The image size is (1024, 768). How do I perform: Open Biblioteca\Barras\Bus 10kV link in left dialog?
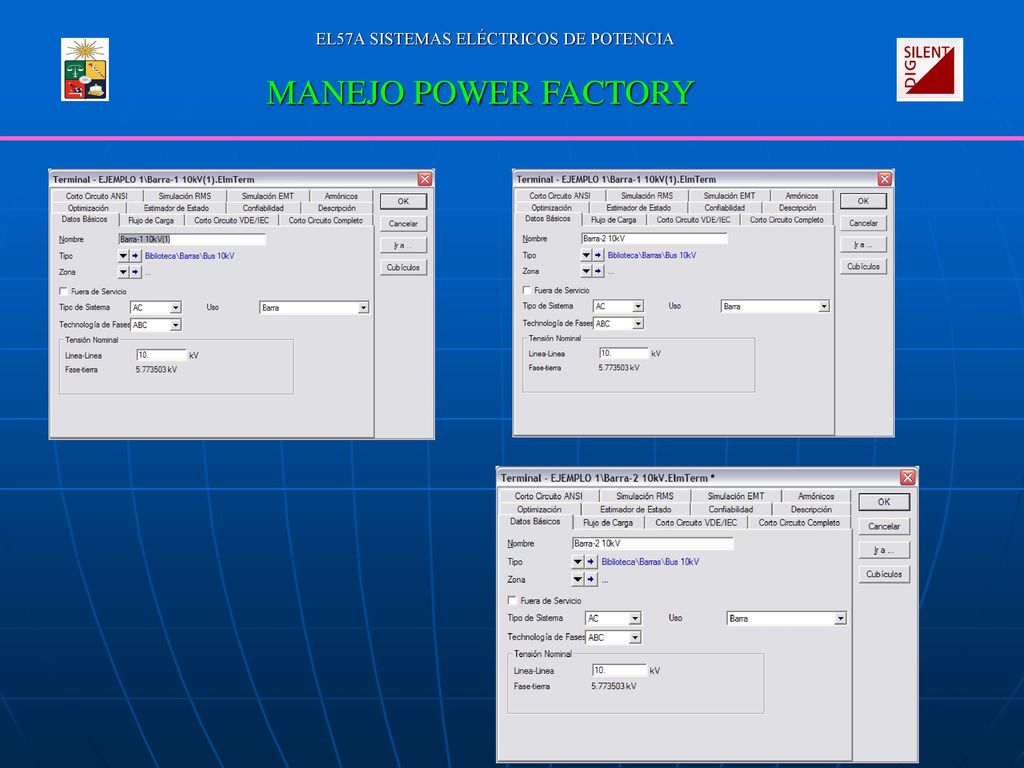point(189,256)
